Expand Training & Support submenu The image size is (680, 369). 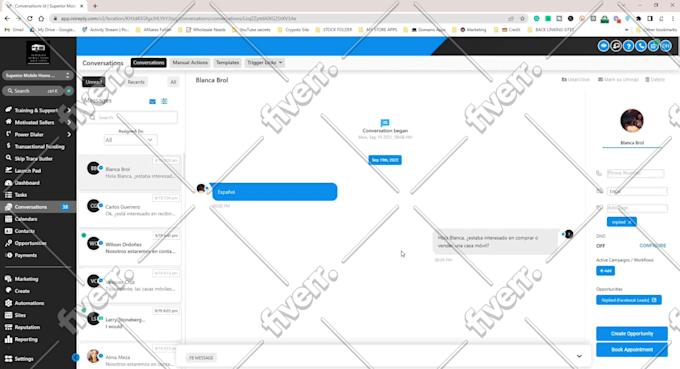(69, 110)
